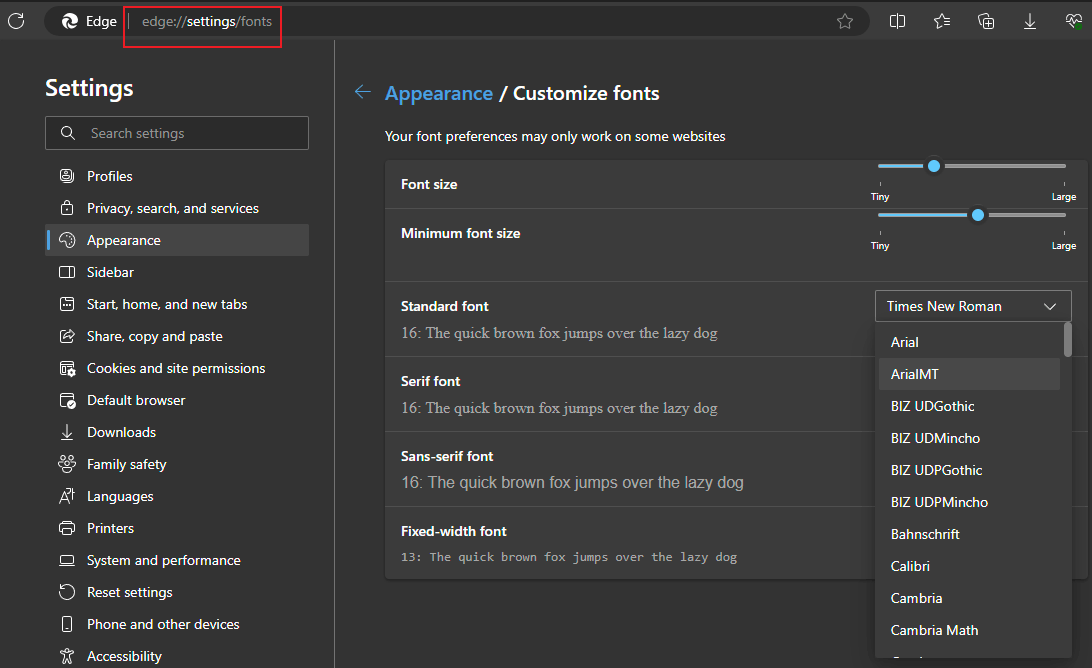Click the Share, copy and paste icon

point(67,336)
